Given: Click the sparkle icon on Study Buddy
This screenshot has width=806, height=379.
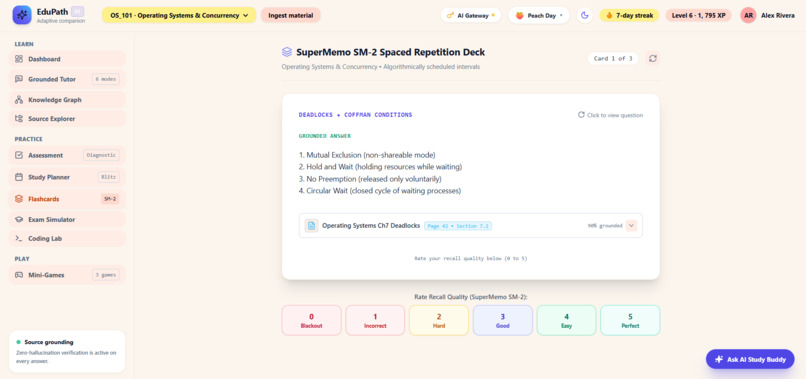Looking at the screenshot, I should tap(719, 359).
